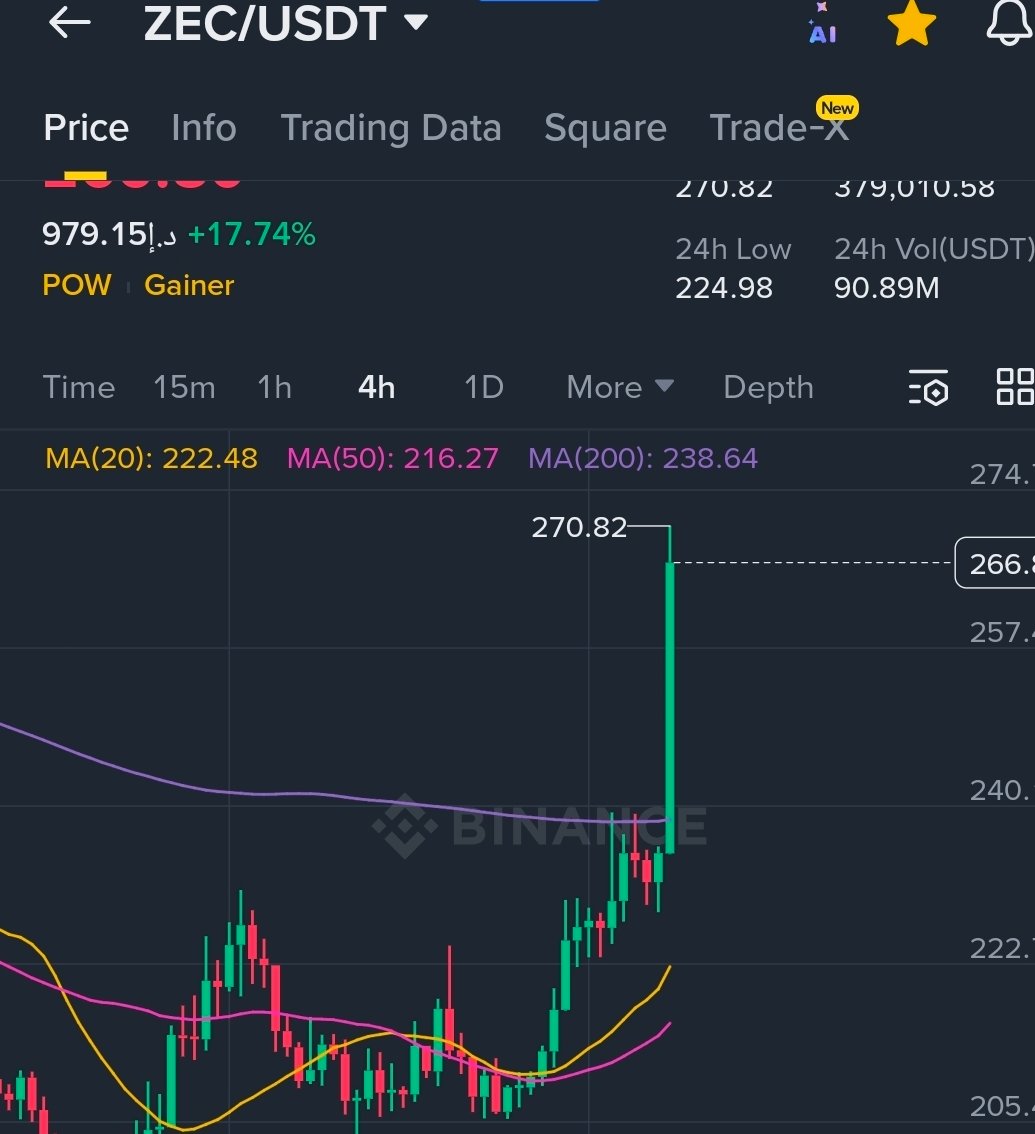Open chart indicator settings icon
1035x1134 pixels.
[x=929, y=388]
